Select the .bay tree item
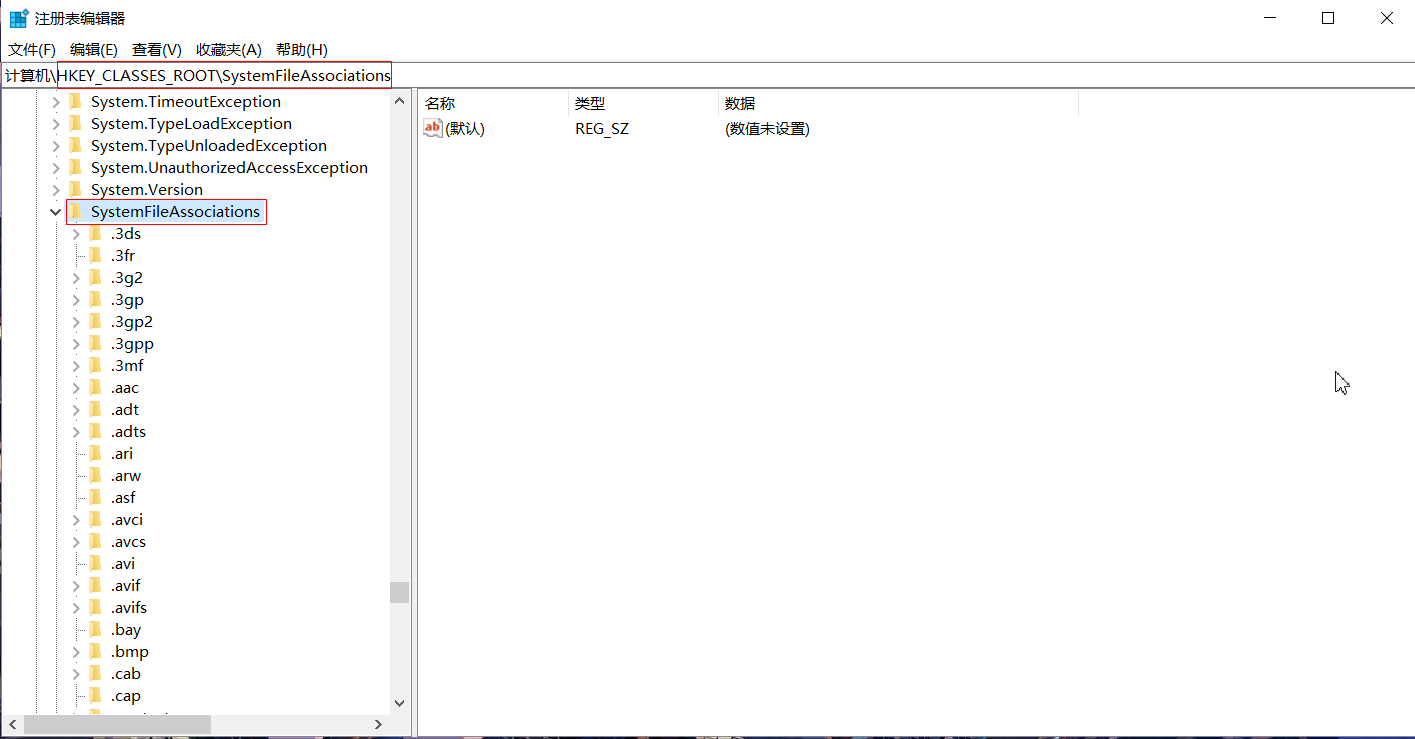The height and width of the screenshot is (739, 1415). point(126,629)
